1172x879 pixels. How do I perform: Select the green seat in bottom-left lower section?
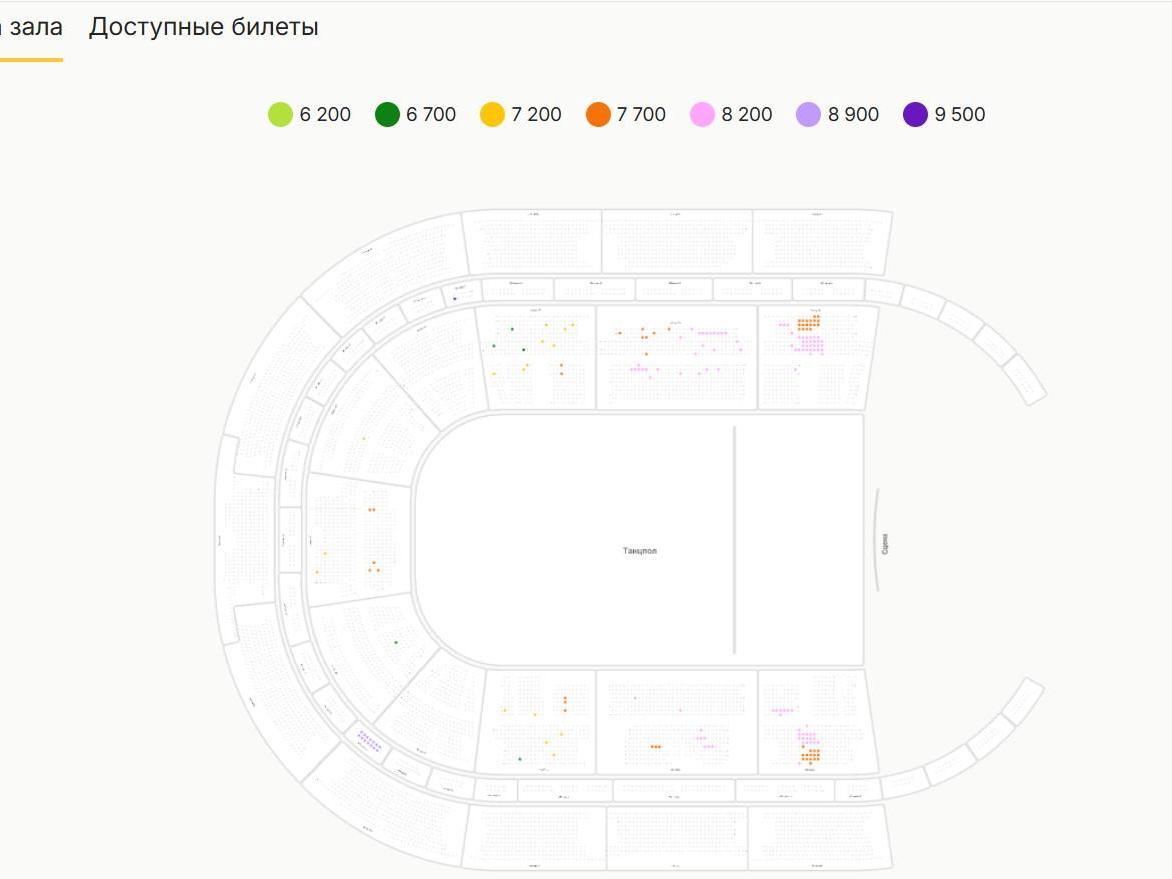point(520,759)
